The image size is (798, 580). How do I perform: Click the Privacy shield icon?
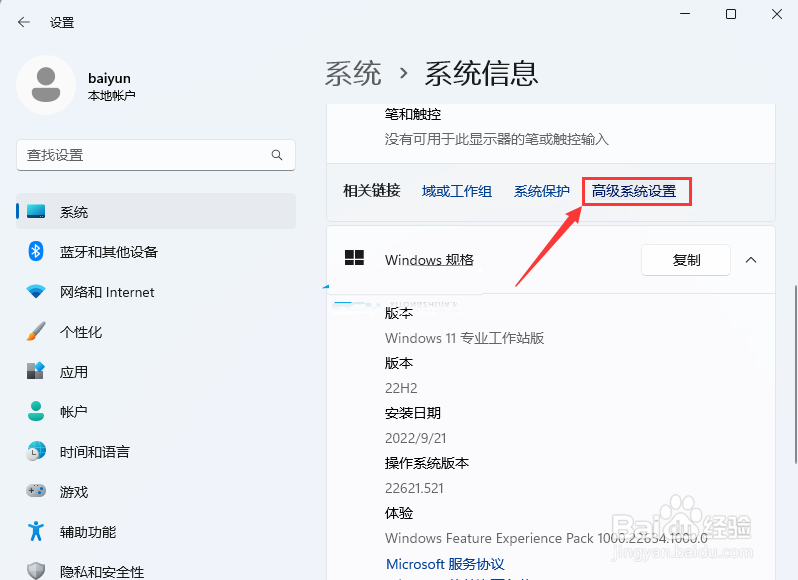click(x=36, y=571)
